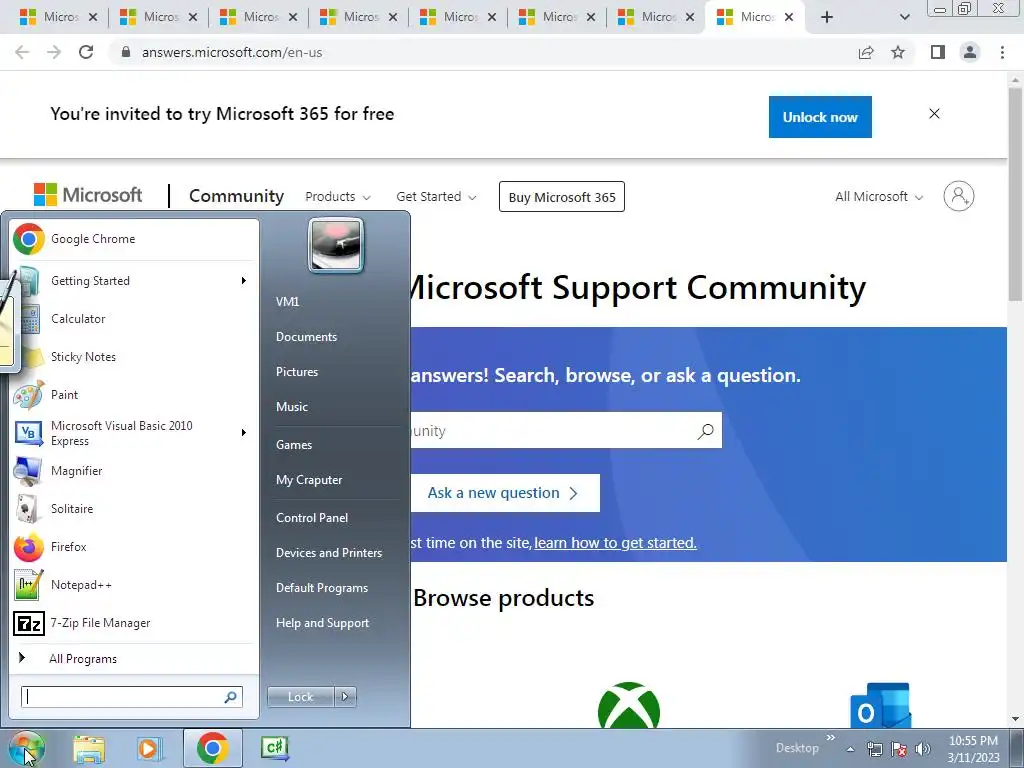The width and height of the screenshot is (1024, 768).
Task: Click the Chrome address bar URL
Action: (x=232, y=52)
